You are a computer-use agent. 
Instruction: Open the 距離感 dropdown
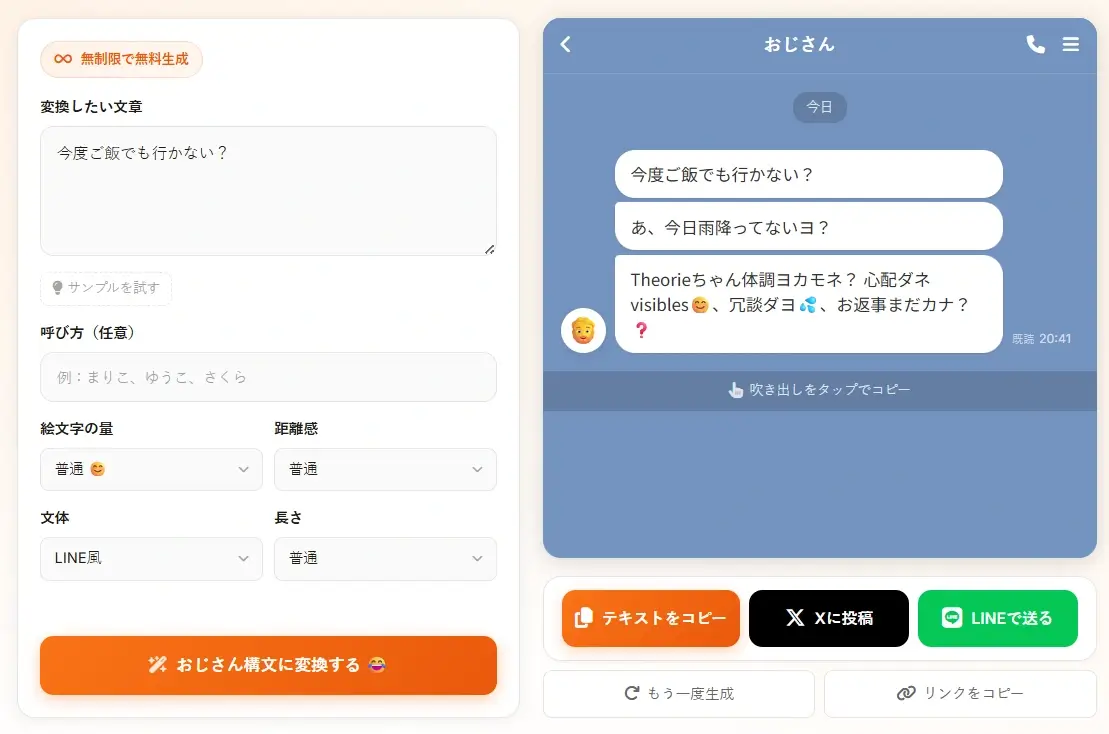(x=385, y=469)
